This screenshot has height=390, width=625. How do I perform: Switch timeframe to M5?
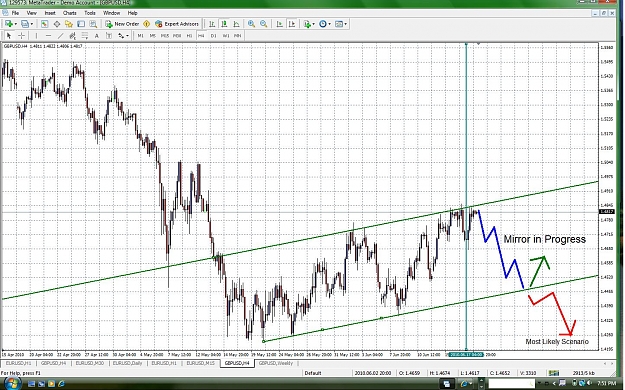click(153, 35)
